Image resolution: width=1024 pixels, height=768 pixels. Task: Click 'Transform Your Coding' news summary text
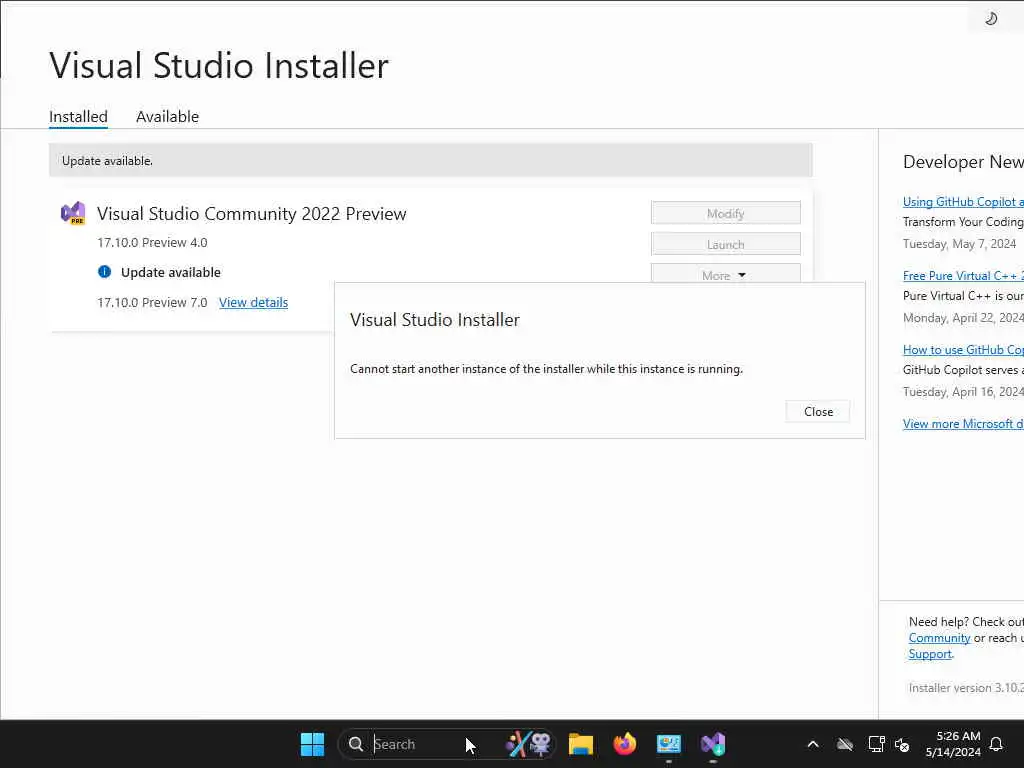coord(963,222)
